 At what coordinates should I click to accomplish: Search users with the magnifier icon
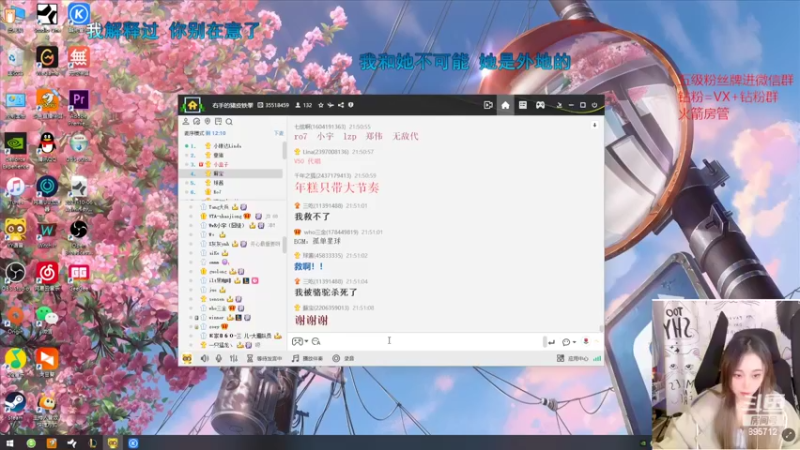click(x=229, y=121)
